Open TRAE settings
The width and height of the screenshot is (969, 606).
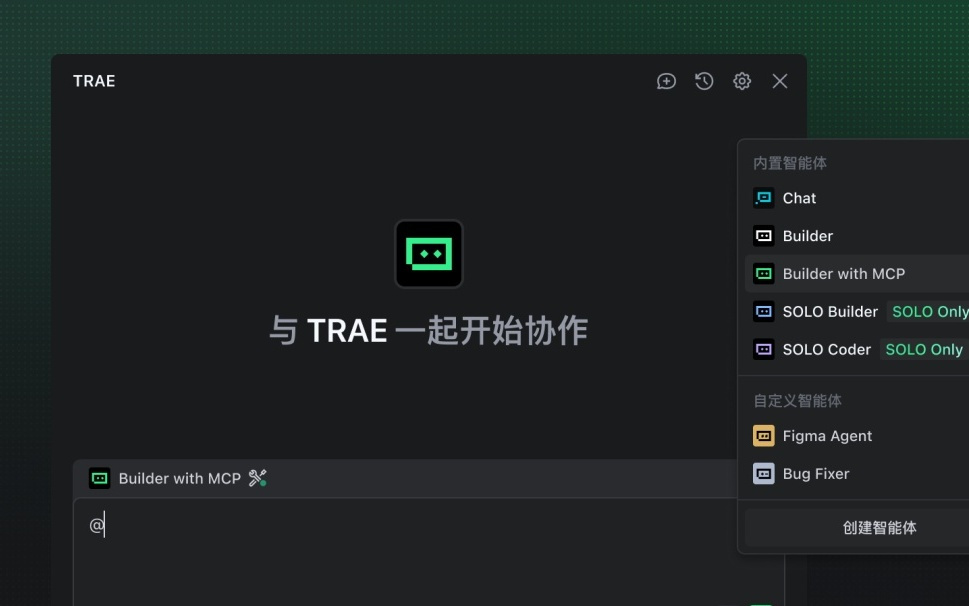pyautogui.click(x=741, y=81)
